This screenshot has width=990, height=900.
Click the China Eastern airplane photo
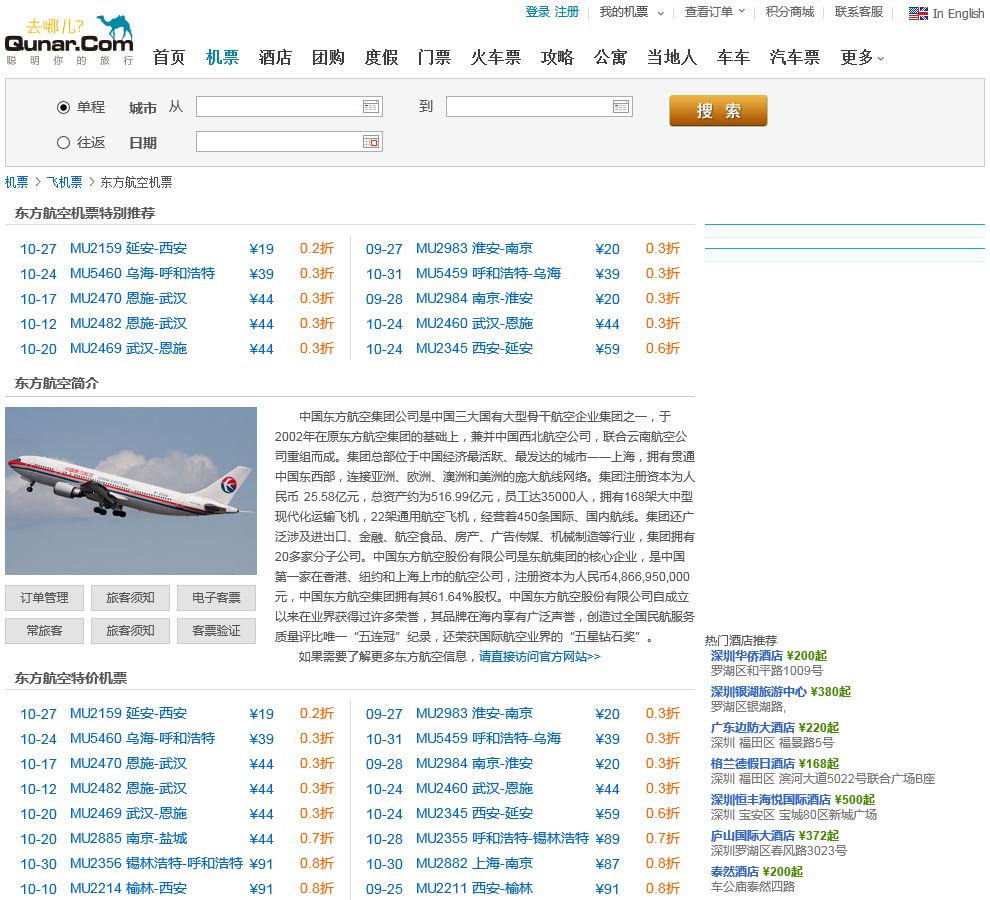pos(131,491)
